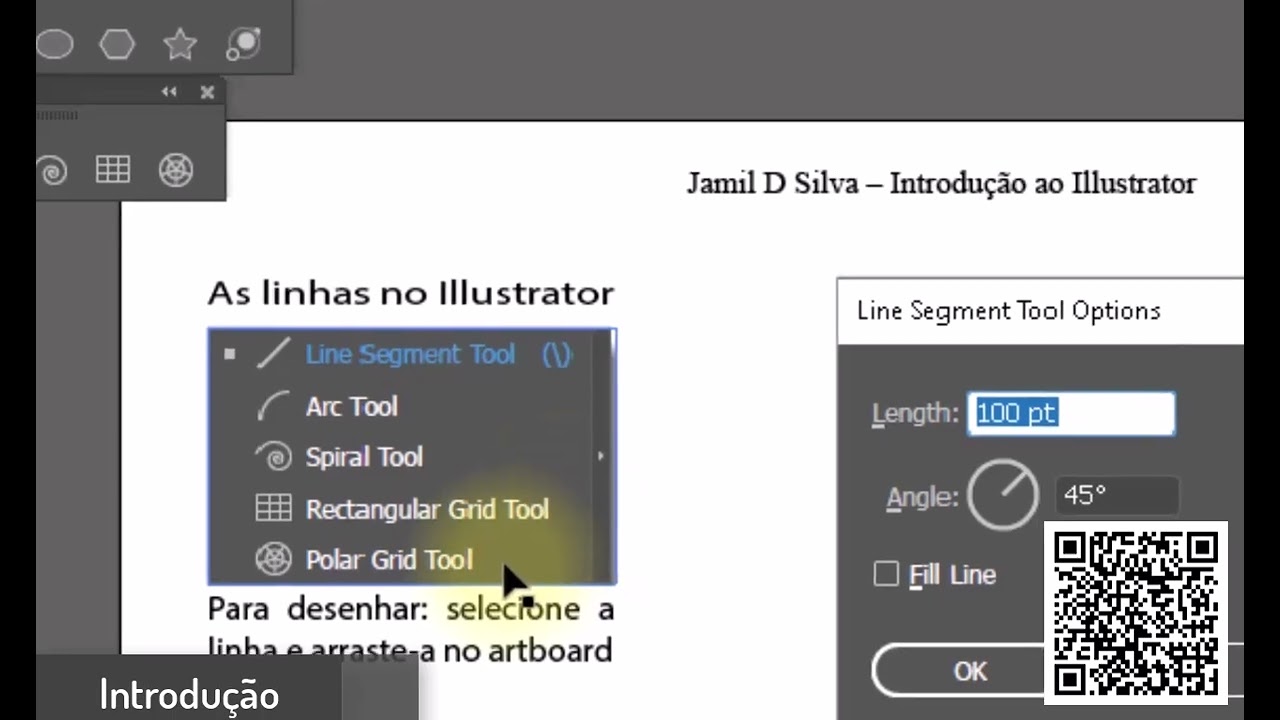The width and height of the screenshot is (1280, 720).
Task: Pick the Spiral tool in floating panel
Action: tap(52, 170)
